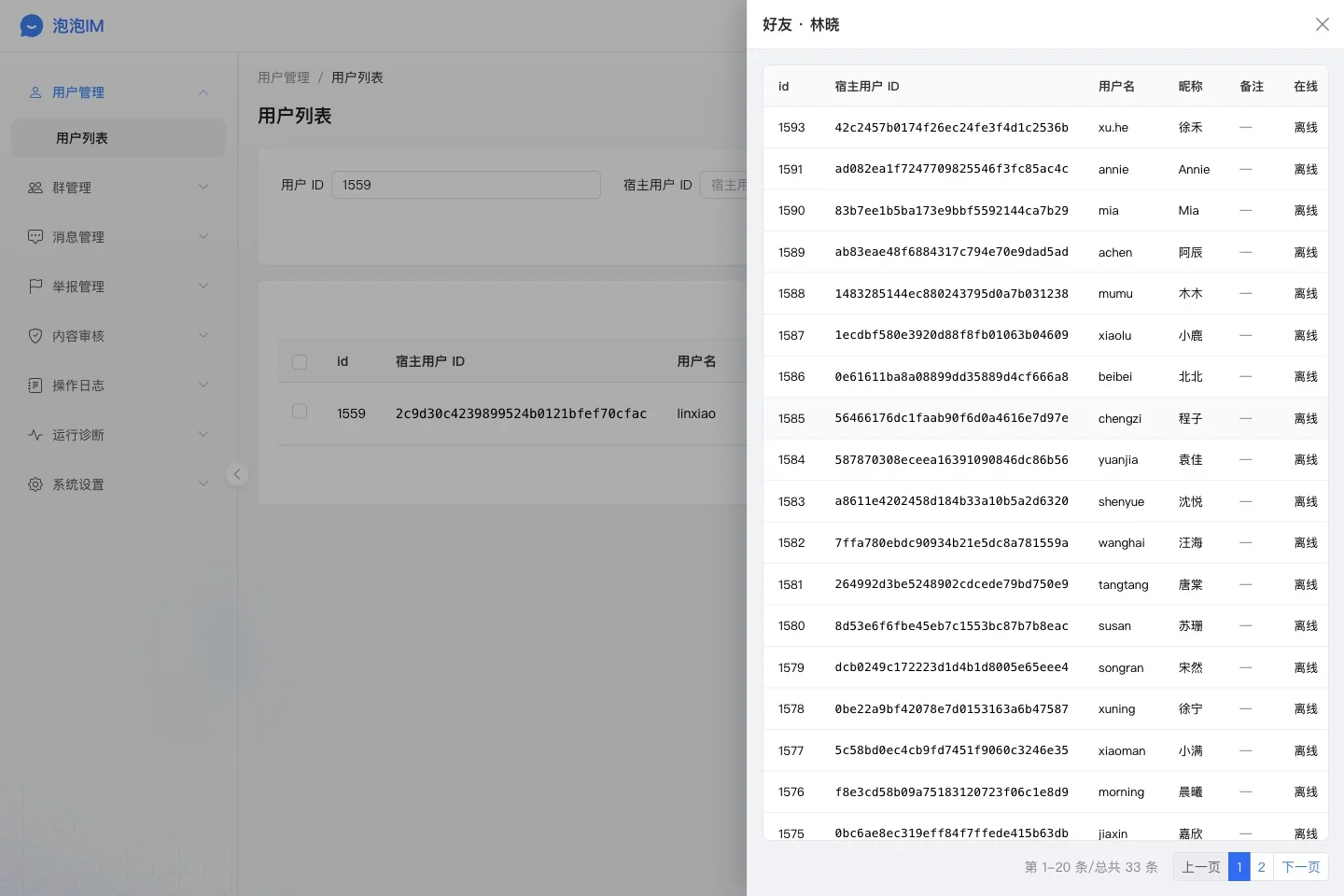Click the 泡泡IM logo icon

tap(32, 26)
